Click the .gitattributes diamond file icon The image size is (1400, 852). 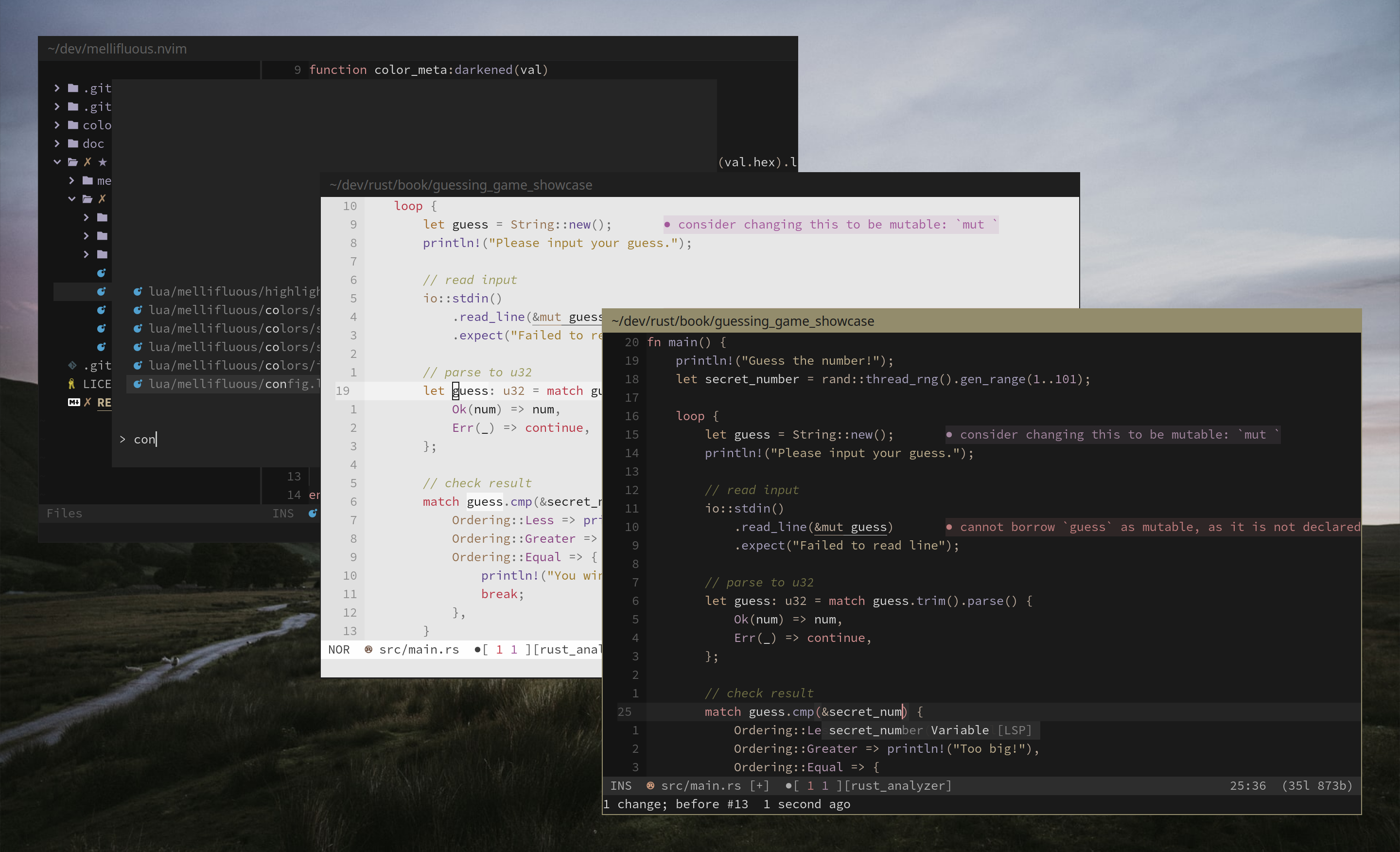[72, 365]
